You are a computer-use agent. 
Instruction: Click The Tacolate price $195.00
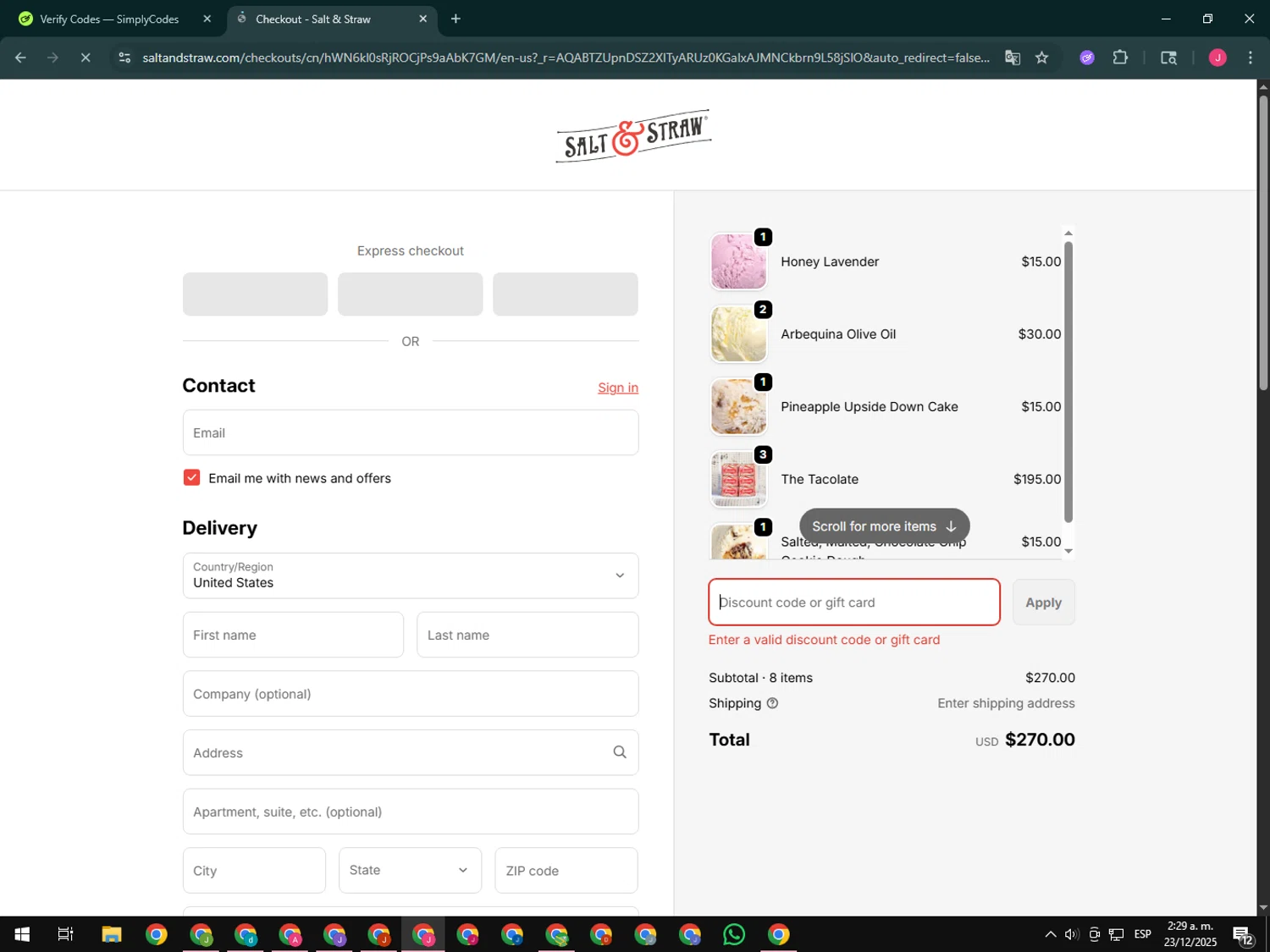pos(1037,479)
